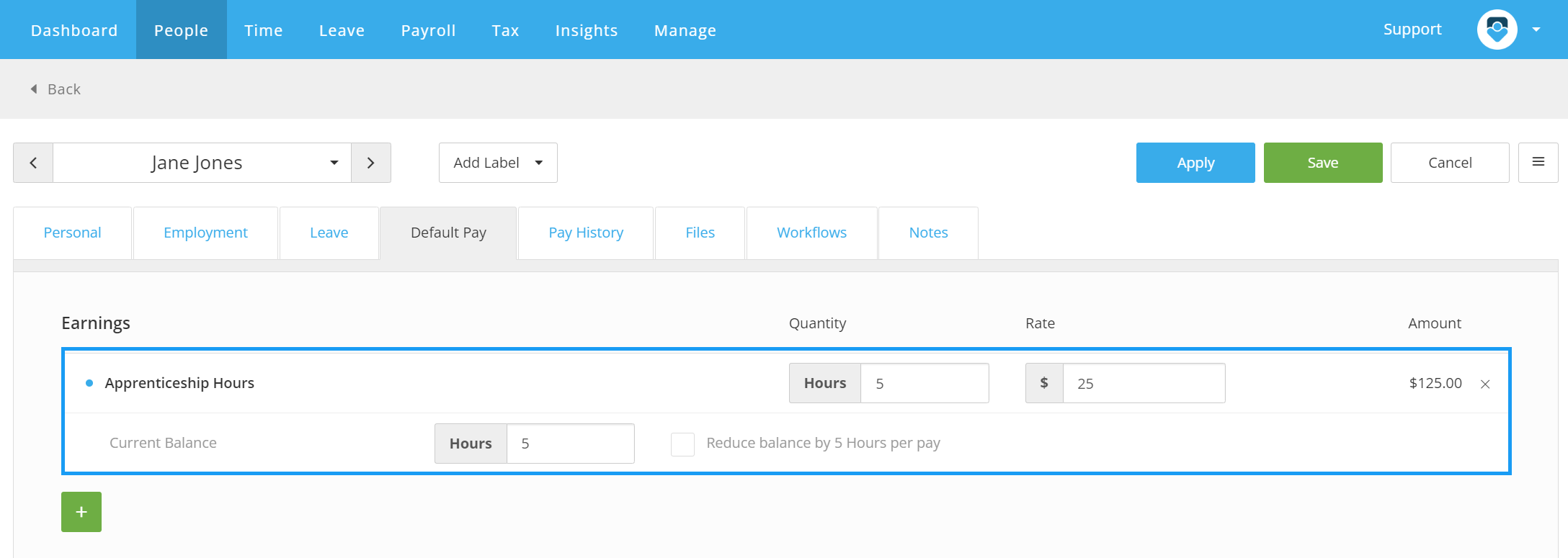Click the Apply button
This screenshot has width=1568, height=558.
pyautogui.click(x=1195, y=163)
